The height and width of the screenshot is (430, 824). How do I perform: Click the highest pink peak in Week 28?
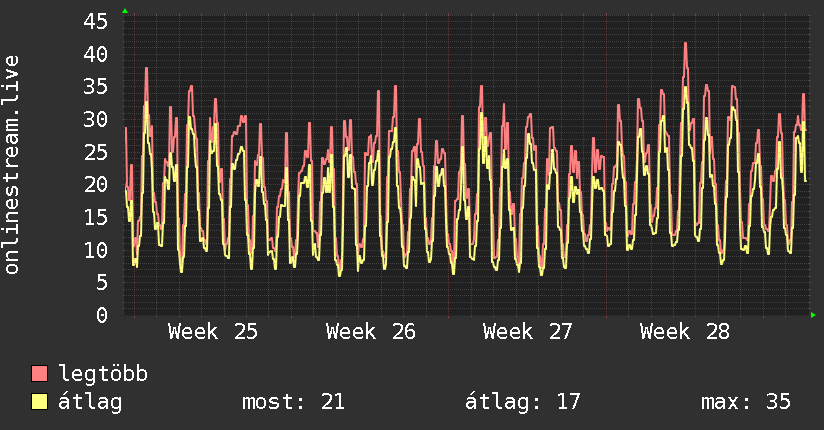pos(685,44)
